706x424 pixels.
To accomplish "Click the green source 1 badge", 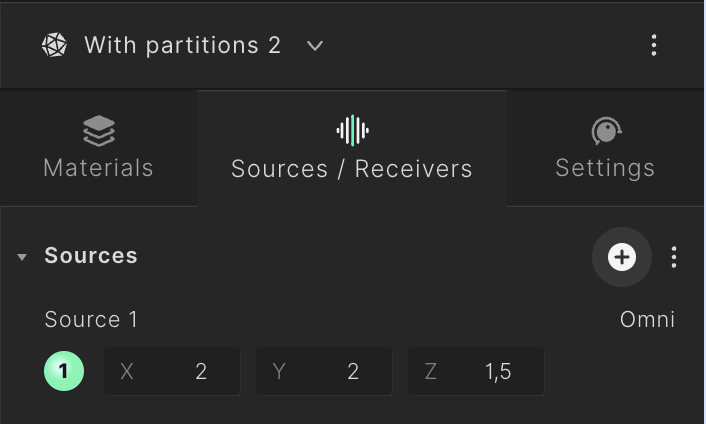I will (x=63, y=371).
